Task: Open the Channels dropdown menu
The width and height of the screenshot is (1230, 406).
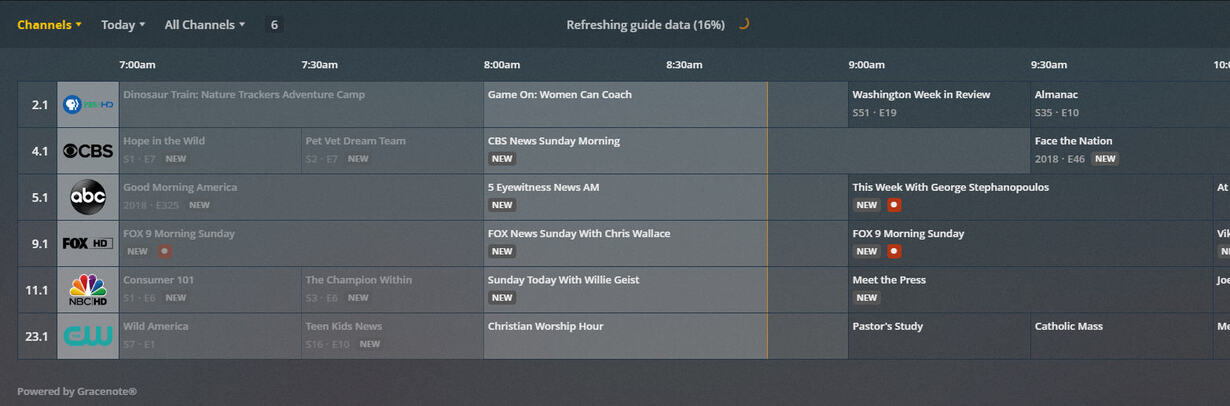Action: pos(49,25)
